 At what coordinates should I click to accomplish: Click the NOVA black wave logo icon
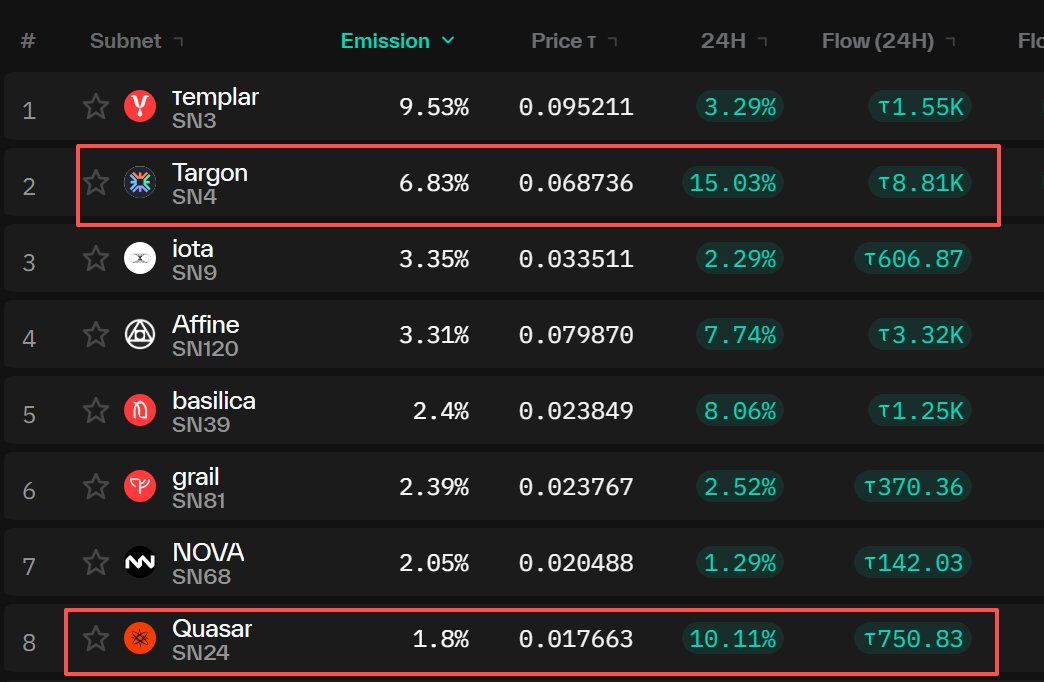pyautogui.click(x=140, y=562)
